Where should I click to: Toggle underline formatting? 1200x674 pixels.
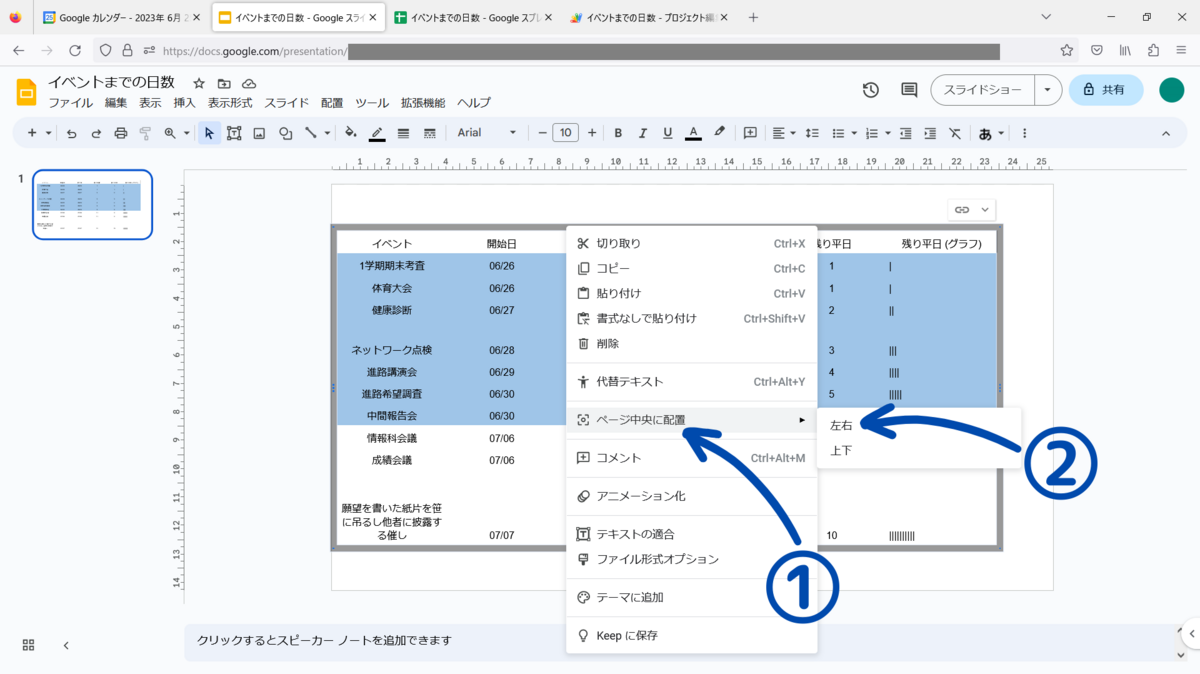pos(668,133)
